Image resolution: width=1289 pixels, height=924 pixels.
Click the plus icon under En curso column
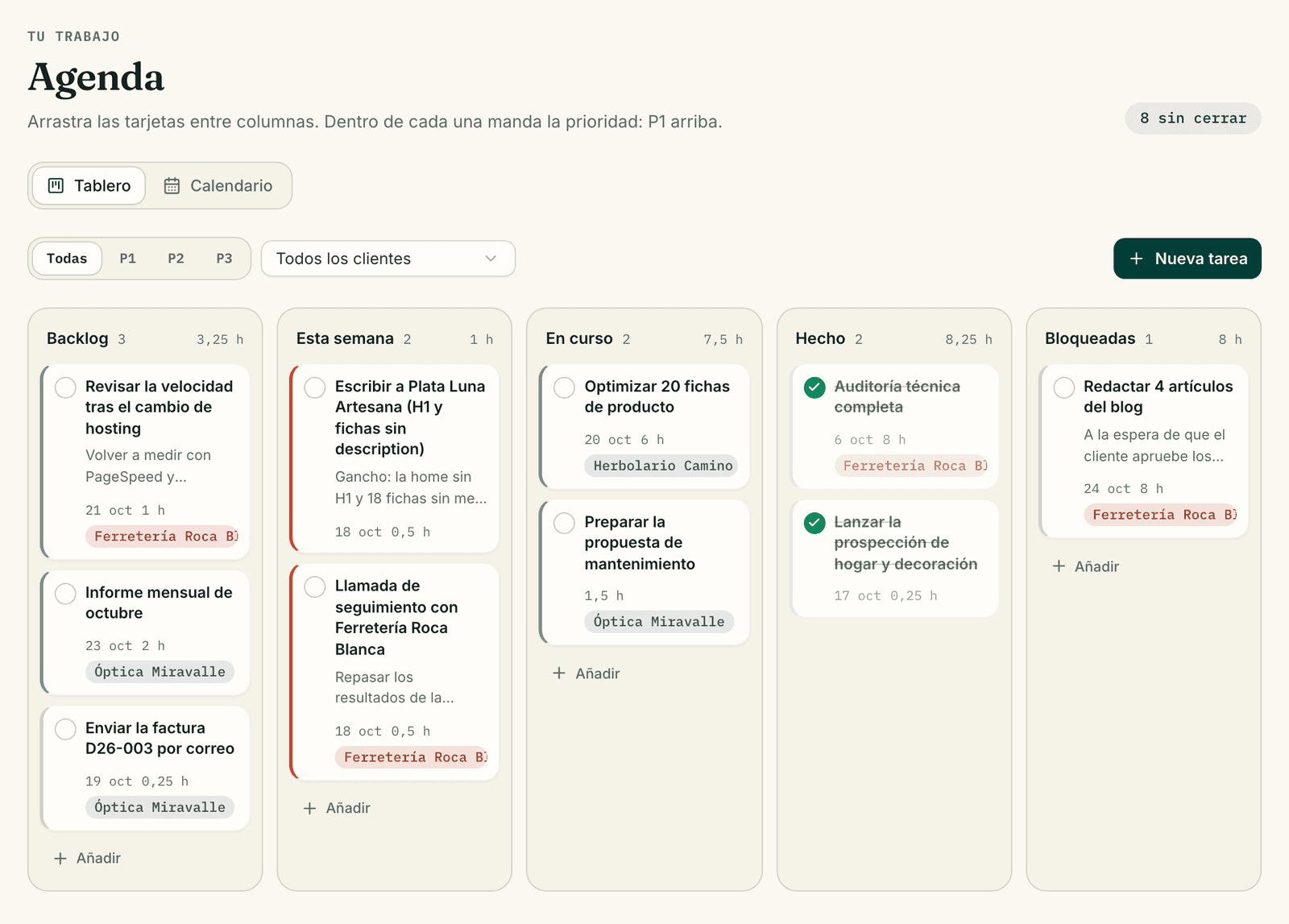click(x=559, y=673)
